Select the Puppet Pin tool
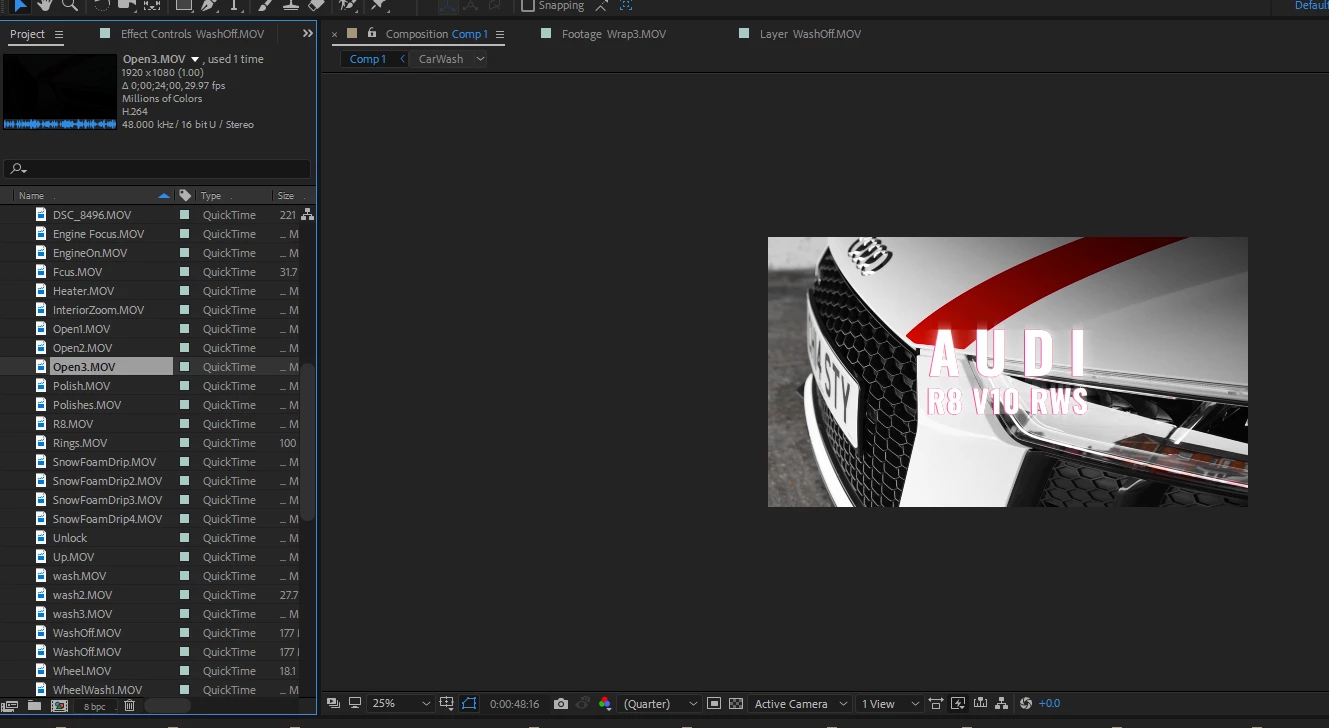Screen dimensions: 1329x728 (379, 5)
